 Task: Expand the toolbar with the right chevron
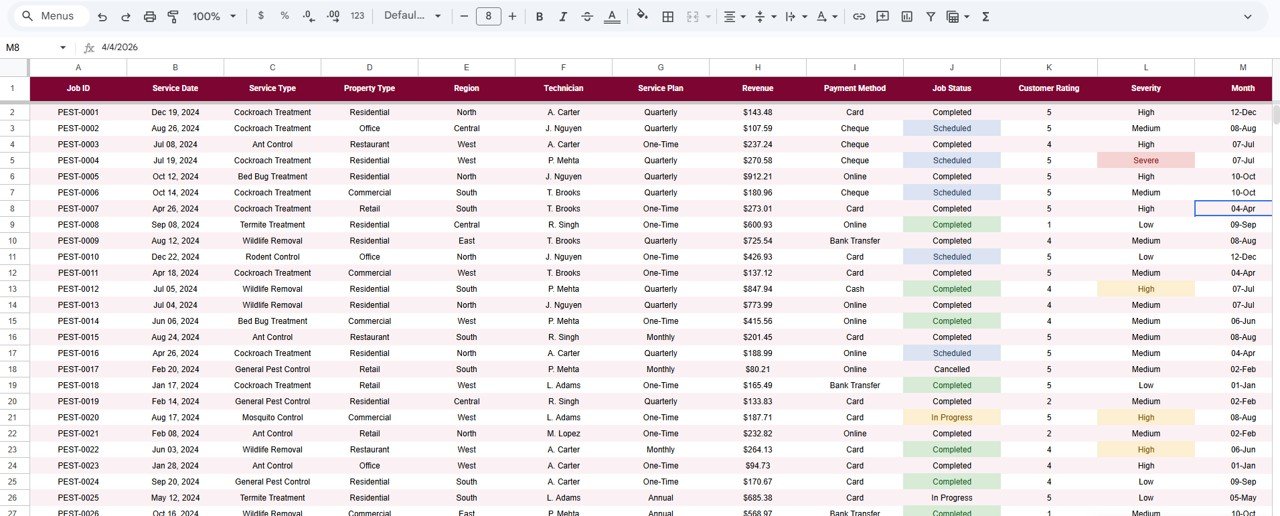click(x=1247, y=17)
